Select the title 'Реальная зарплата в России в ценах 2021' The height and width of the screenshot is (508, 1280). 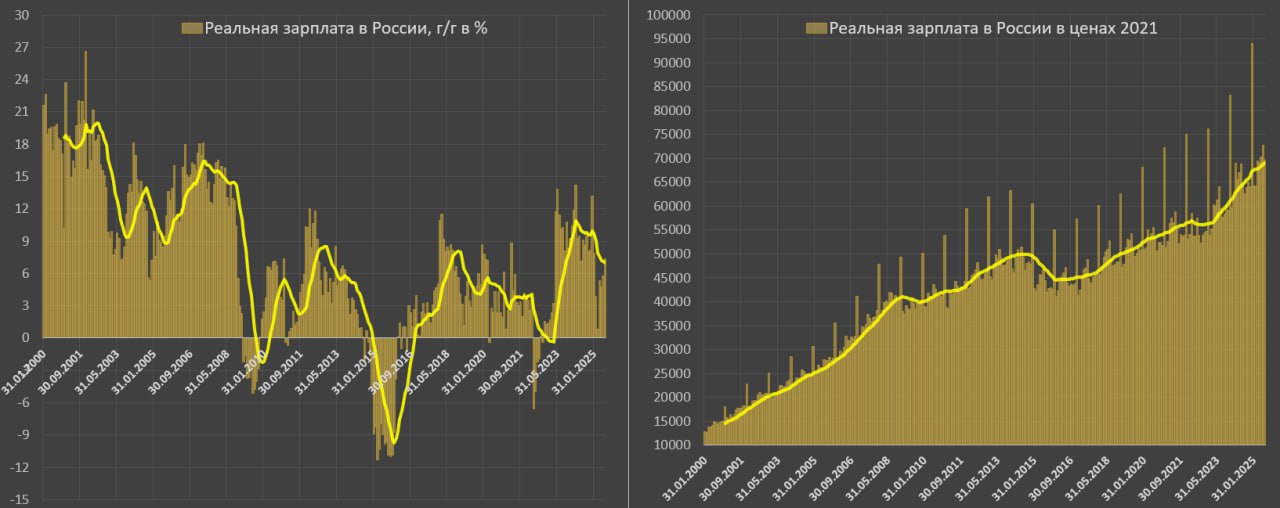tap(988, 29)
